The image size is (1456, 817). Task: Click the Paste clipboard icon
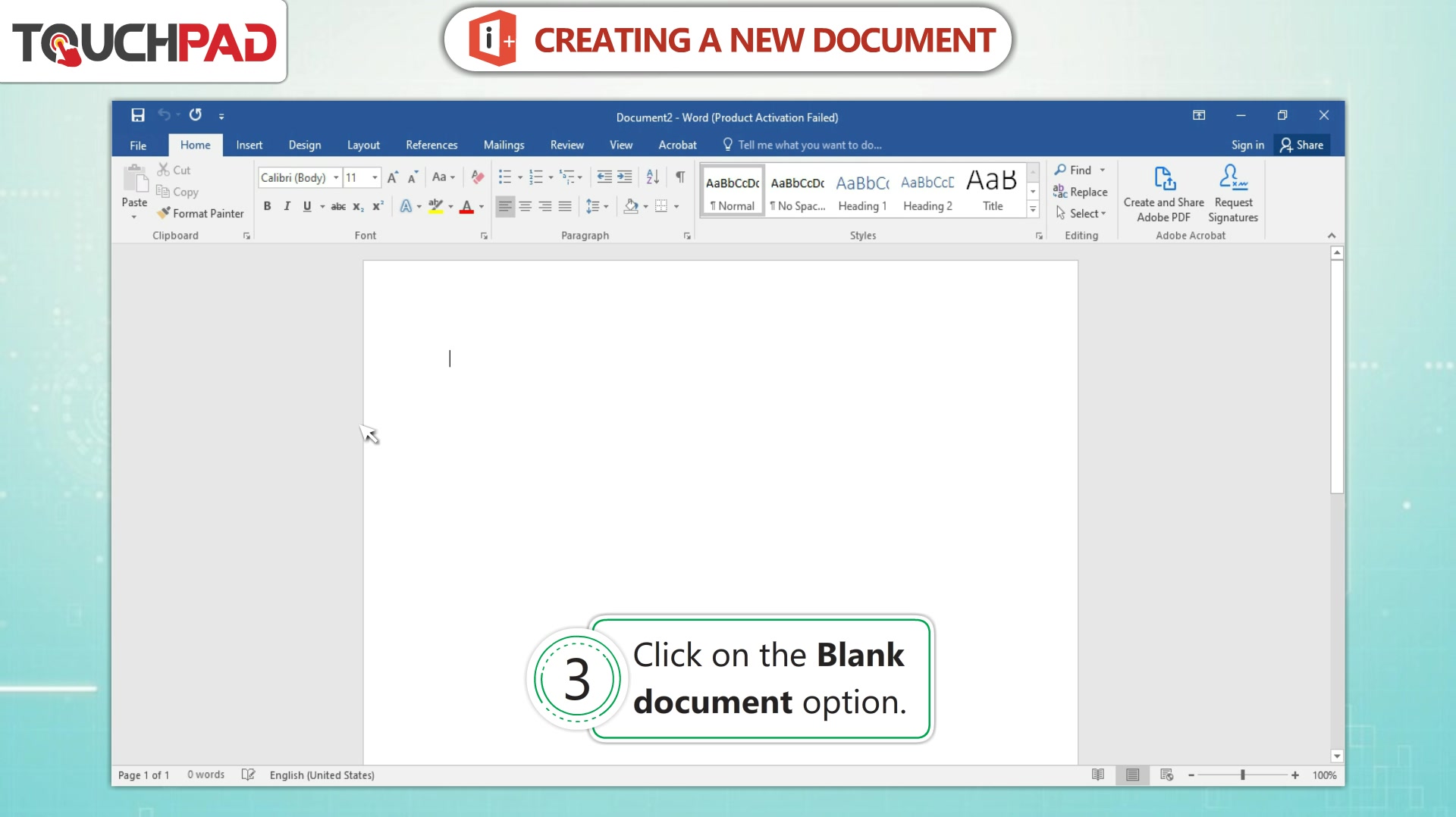point(135,179)
